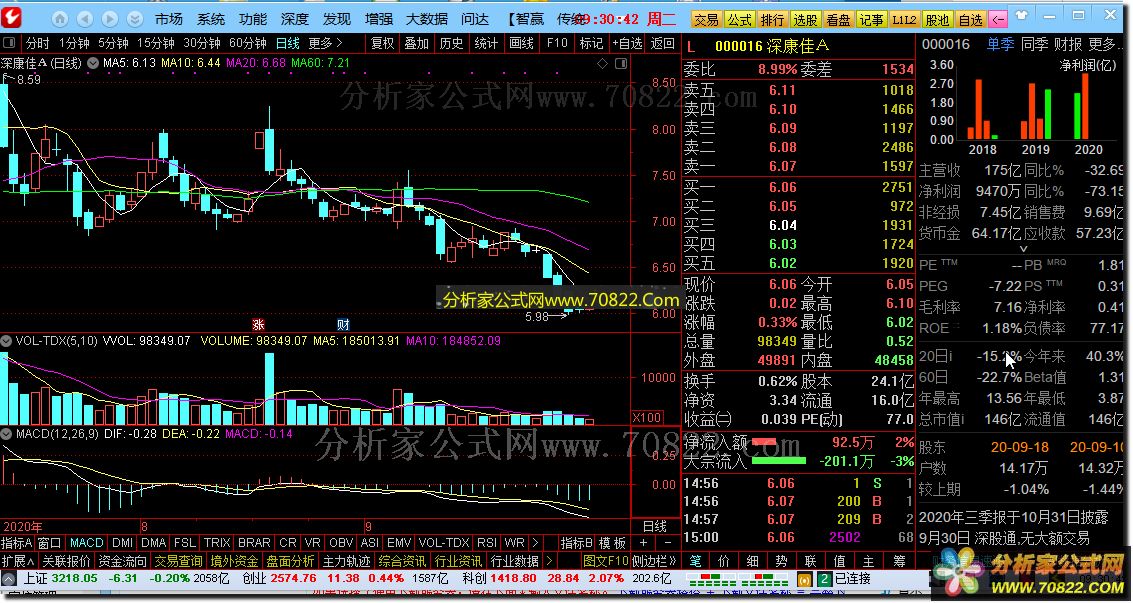The image size is (1133, 603).
Task: Zoom out chart with the minus button
Action: pyautogui.click(x=667, y=542)
